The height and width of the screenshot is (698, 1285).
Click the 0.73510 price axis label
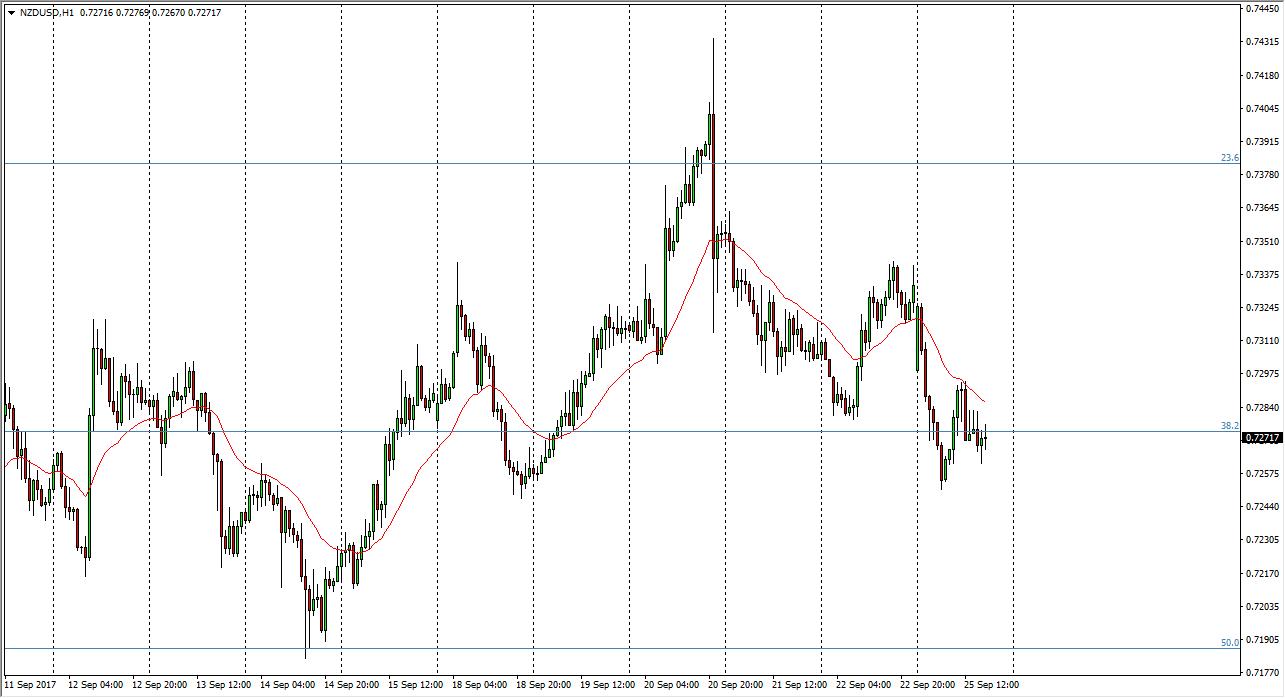[x=1264, y=241]
